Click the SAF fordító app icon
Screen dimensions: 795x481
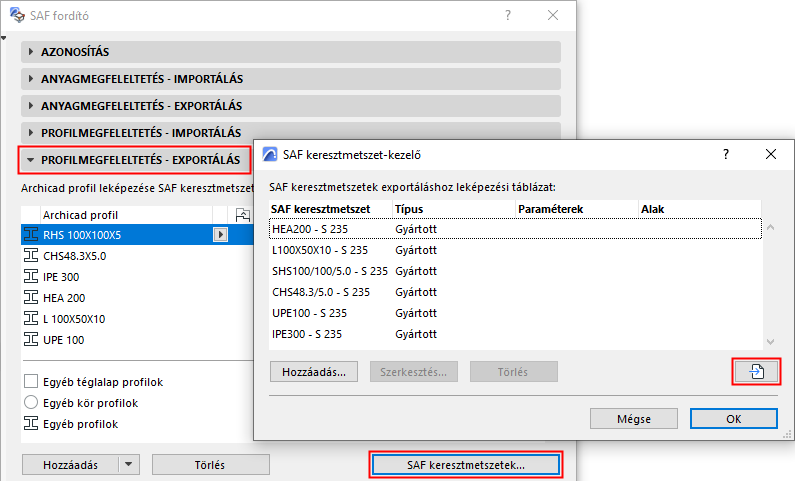pyautogui.click(x=17, y=15)
